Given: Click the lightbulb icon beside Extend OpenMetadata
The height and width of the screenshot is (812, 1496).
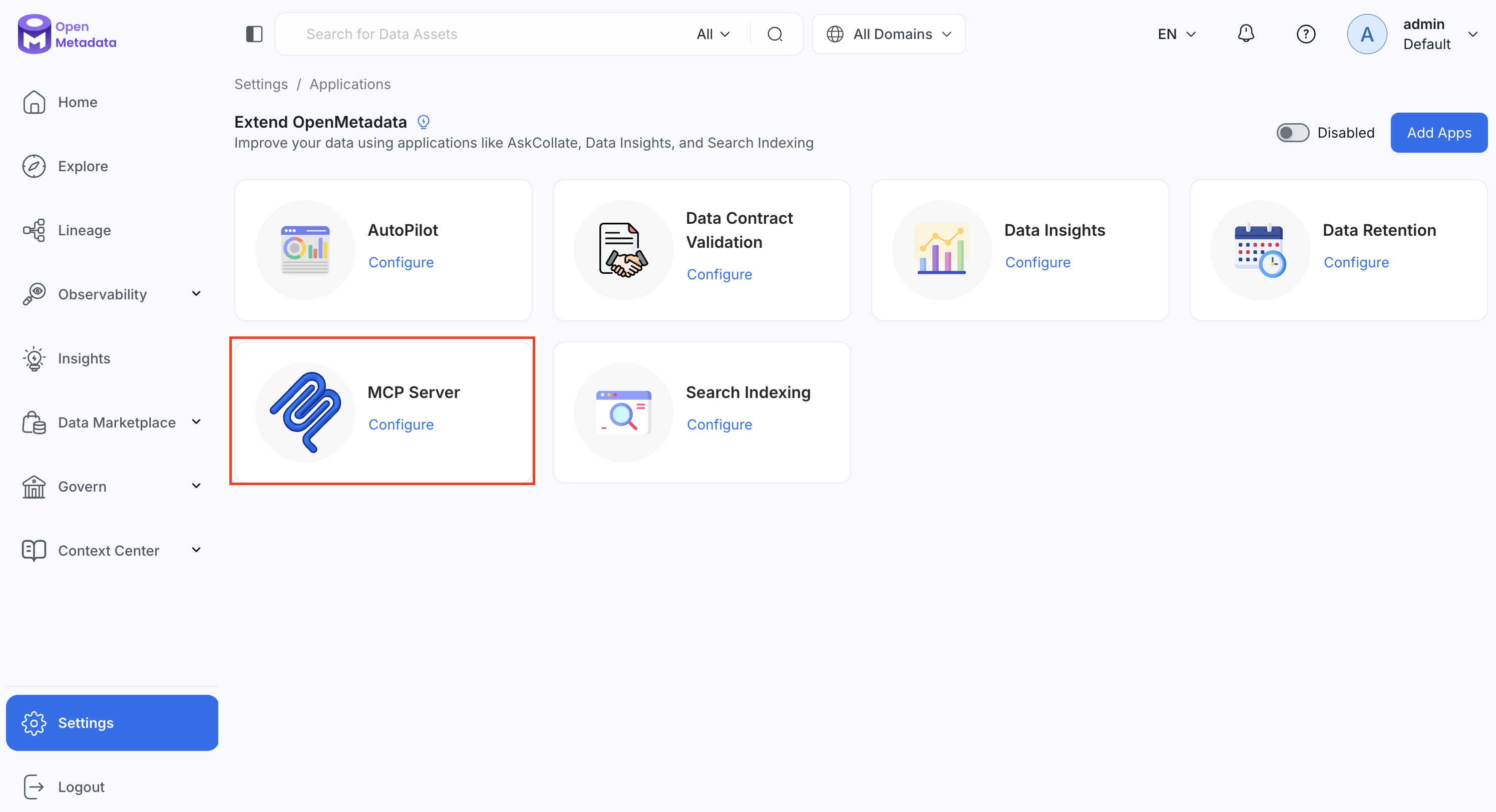Looking at the screenshot, I should coord(424,122).
